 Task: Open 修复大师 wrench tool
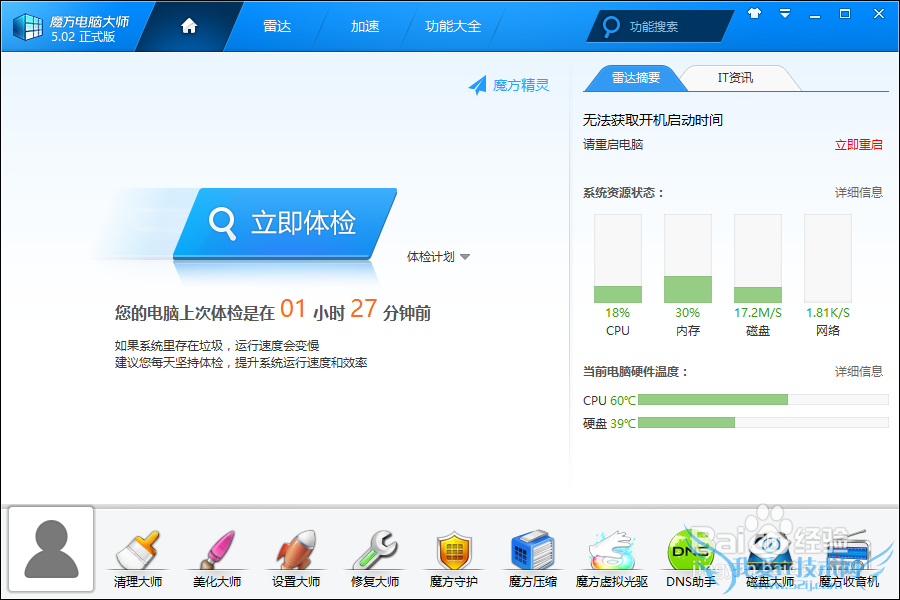point(375,559)
